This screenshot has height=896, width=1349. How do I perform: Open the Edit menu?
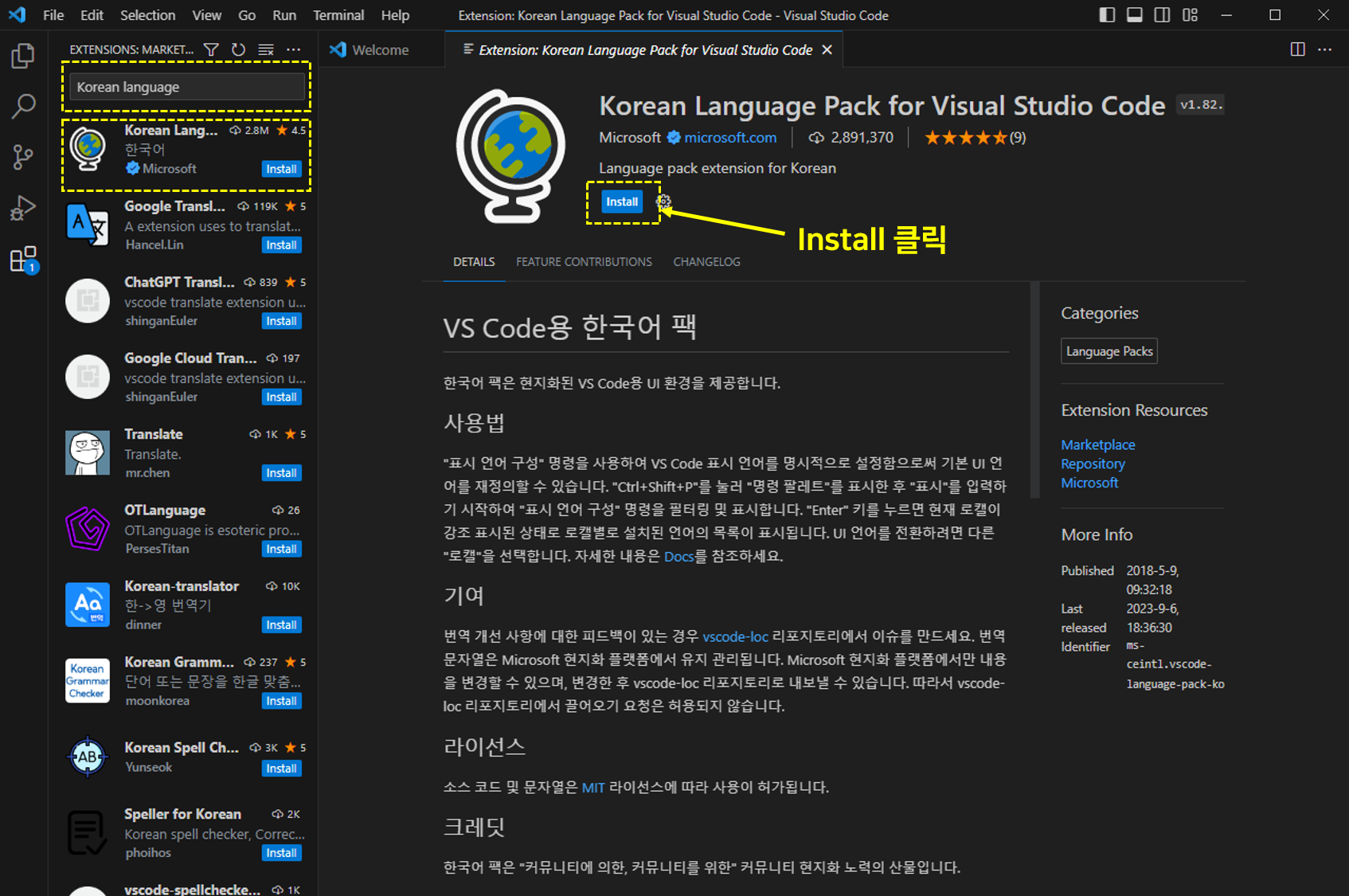(92, 15)
